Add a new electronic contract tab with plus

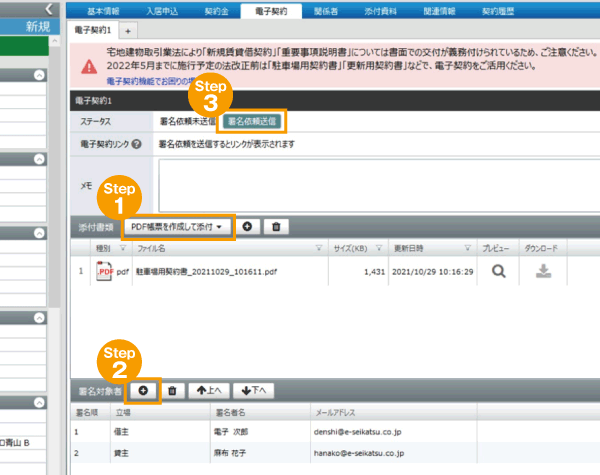click(128, 31)
